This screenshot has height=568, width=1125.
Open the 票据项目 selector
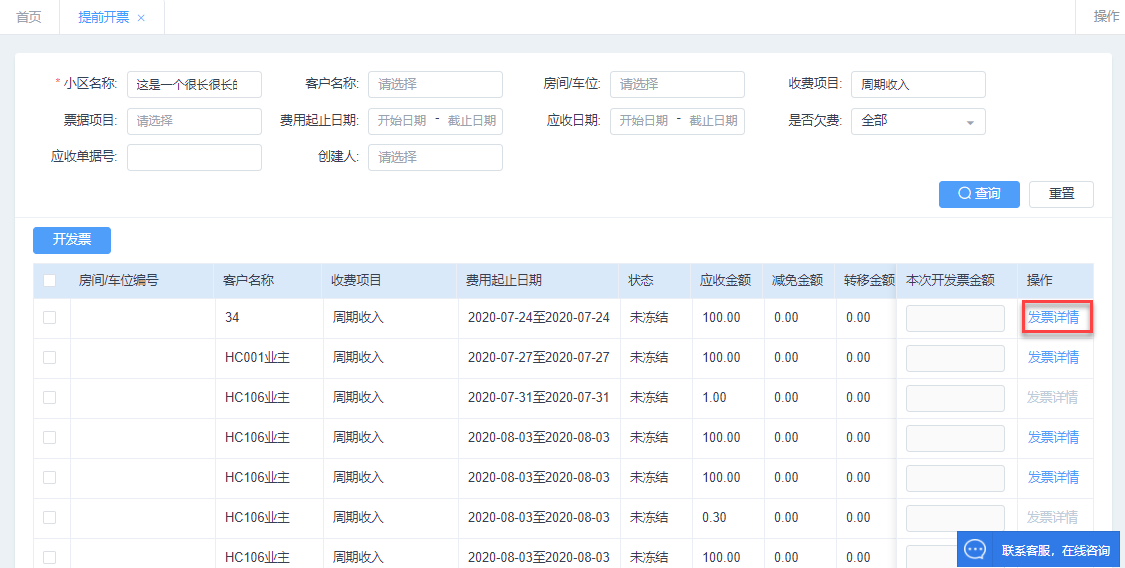[x=194, y=121]
